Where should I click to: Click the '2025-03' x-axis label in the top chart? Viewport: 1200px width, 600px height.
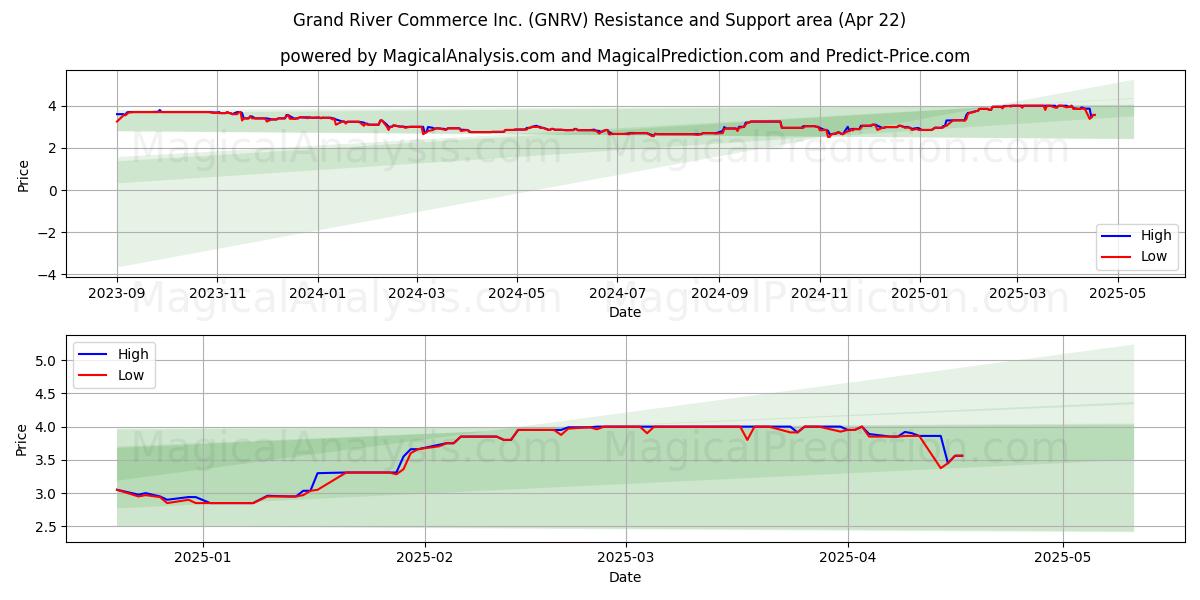tap(1016, 294)
